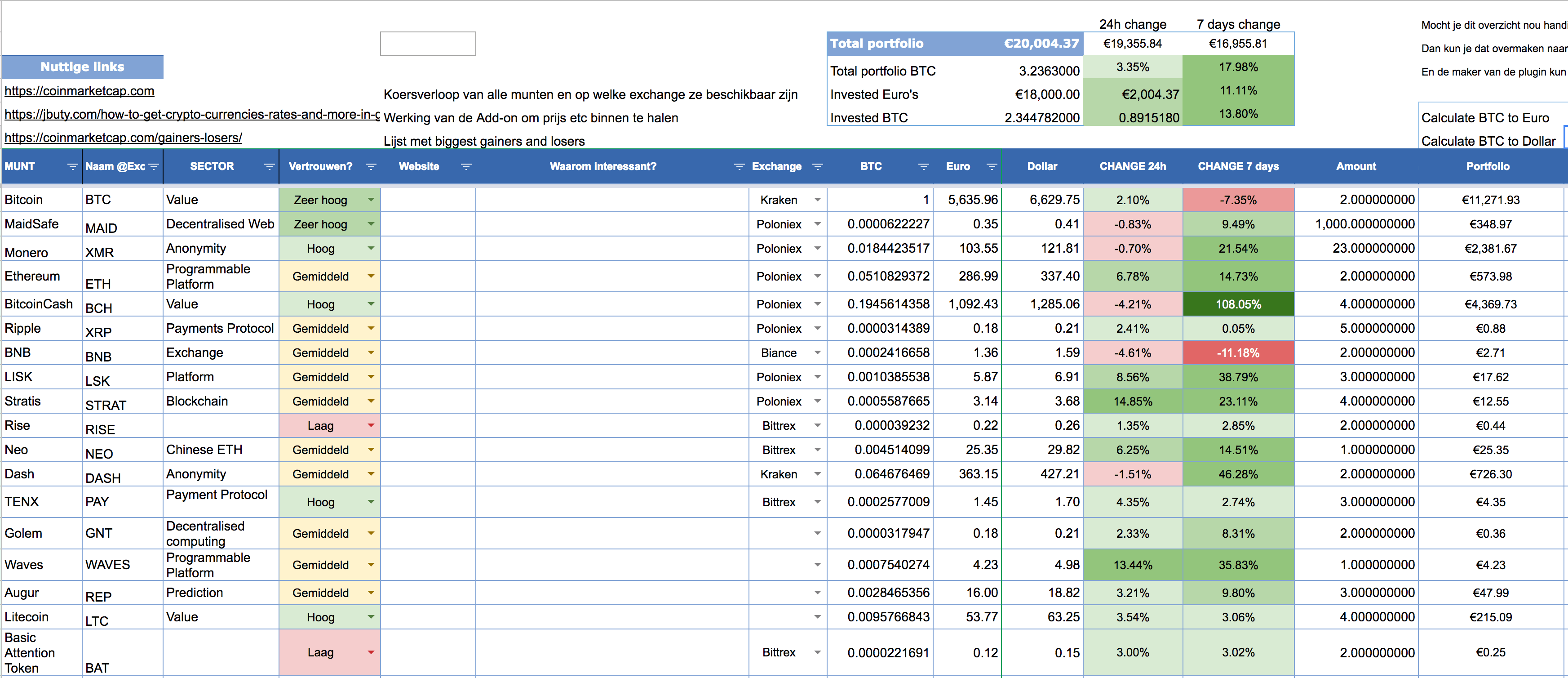Click the €19,355.84 24h change value
1568x678 pixels.
[1132, 44]
